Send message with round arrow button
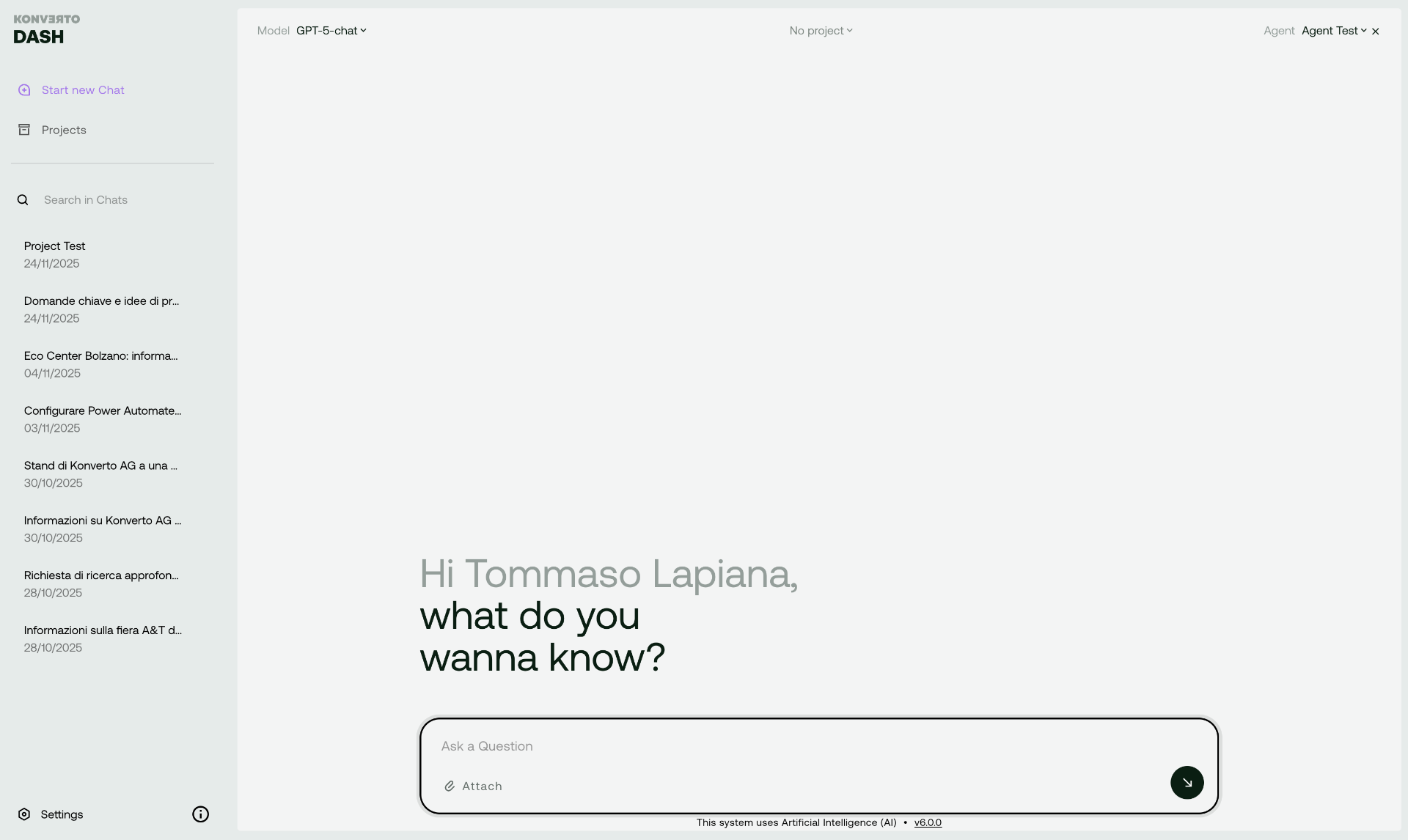This screenshot has height=840, width=1408. click(x=1187, y=783)
